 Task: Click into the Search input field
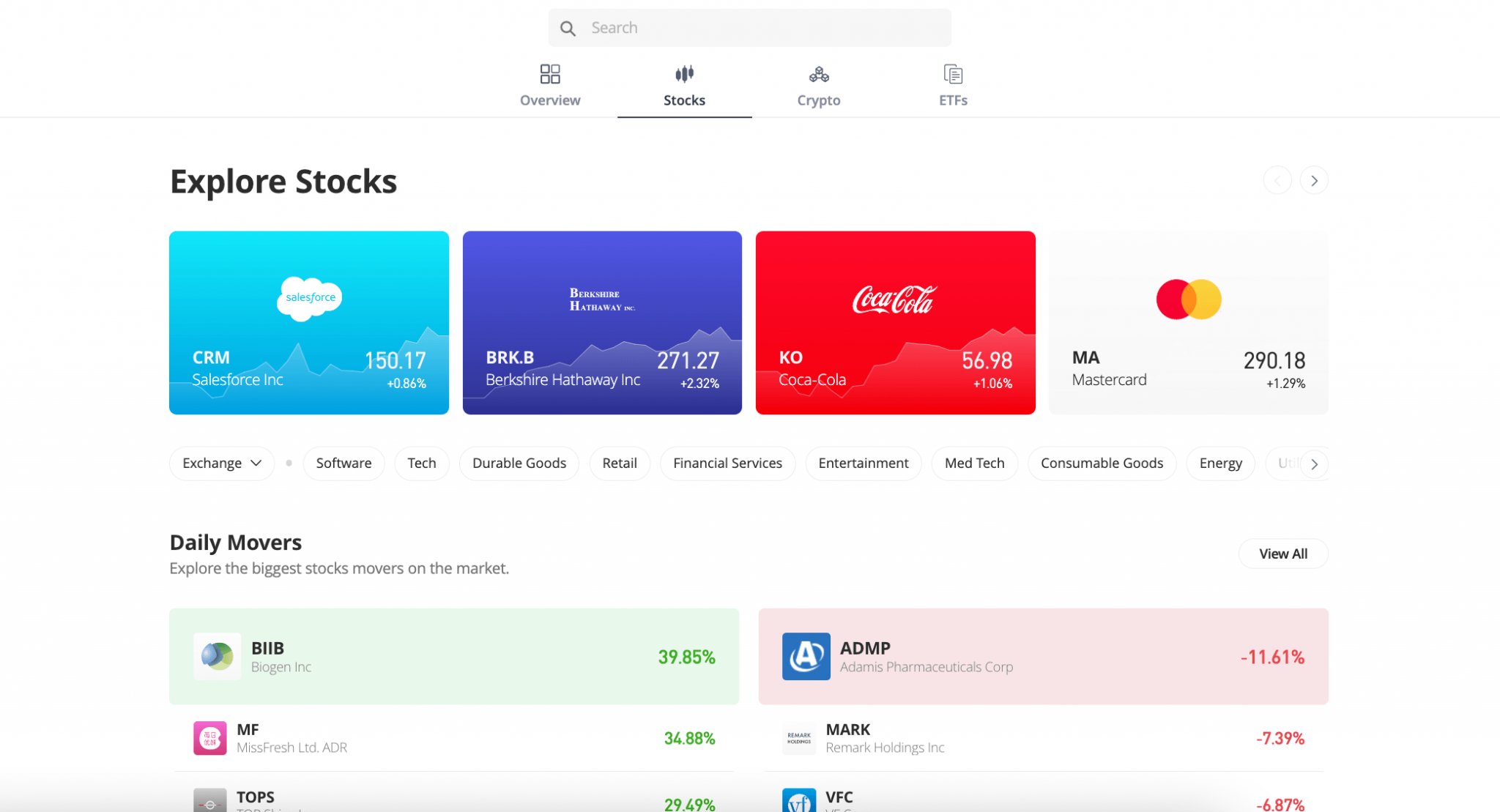762,28
